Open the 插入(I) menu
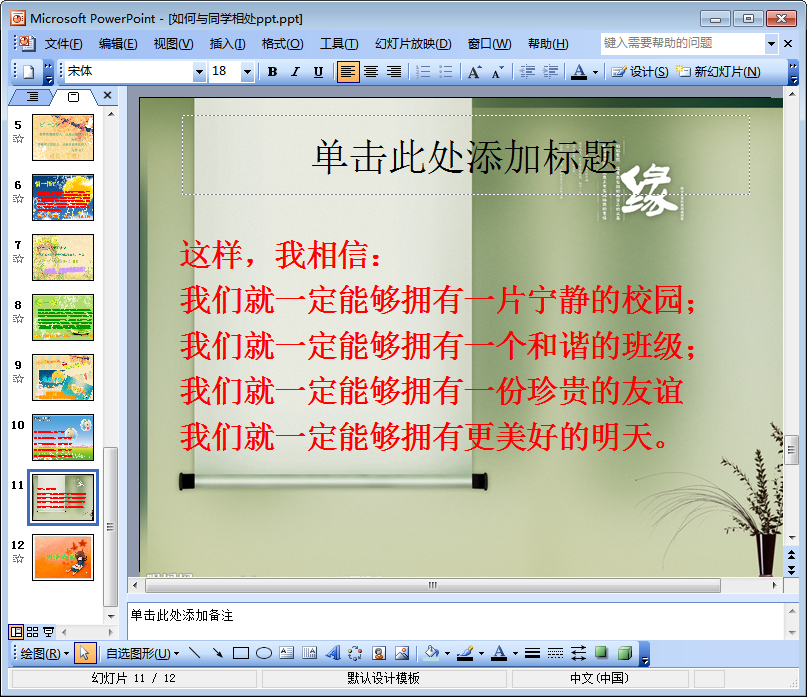Image resolution: width=807 pixels, height=697 pixels. 227,44
